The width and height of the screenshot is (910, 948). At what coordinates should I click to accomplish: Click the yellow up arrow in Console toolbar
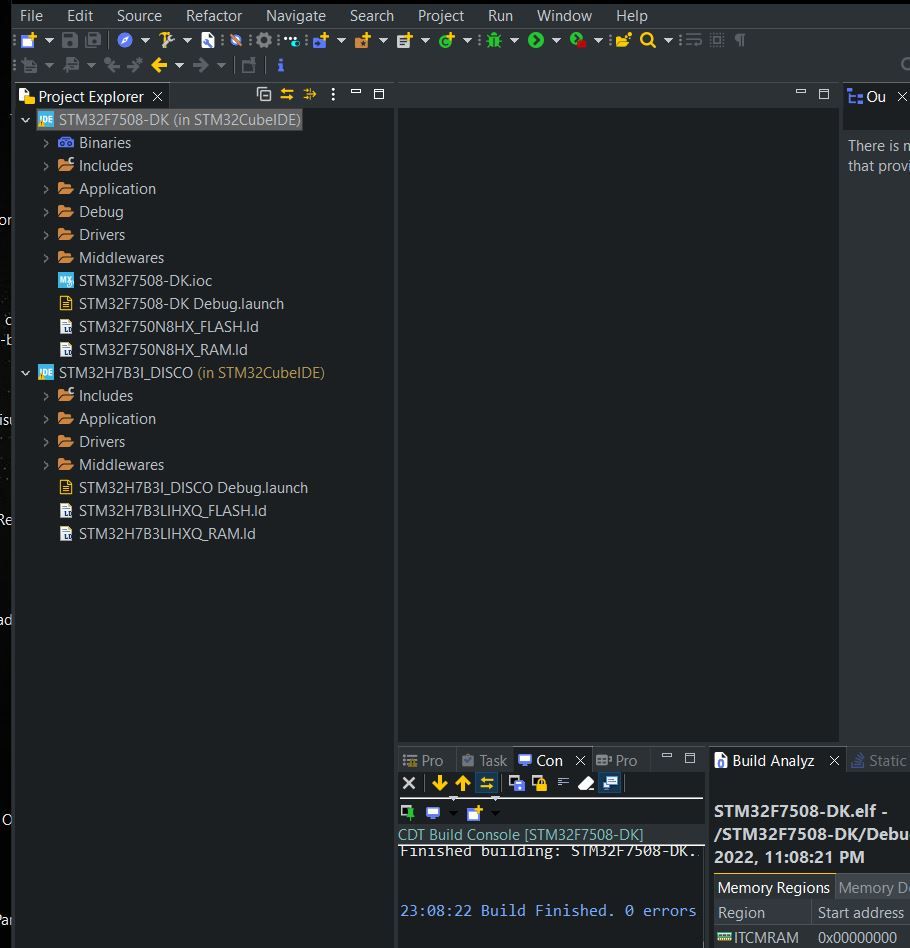point(463,784)
